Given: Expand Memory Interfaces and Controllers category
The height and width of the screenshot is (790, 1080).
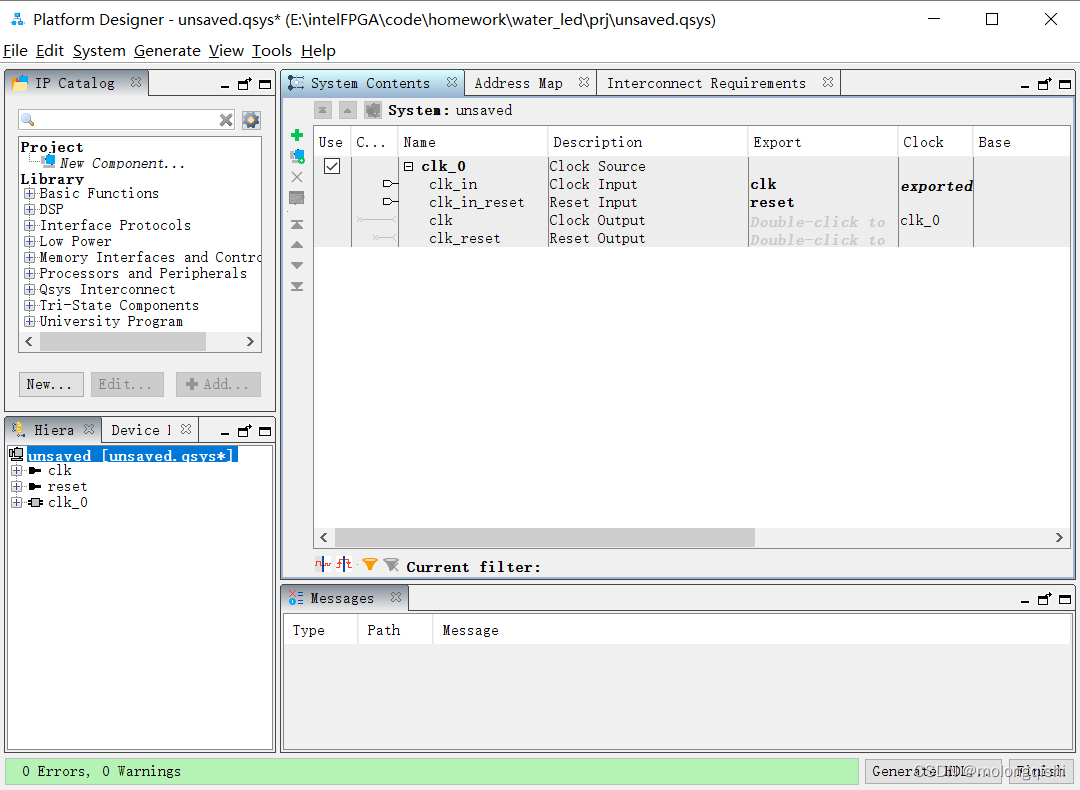Looking at the screenshot, I should tap(29, 258).
